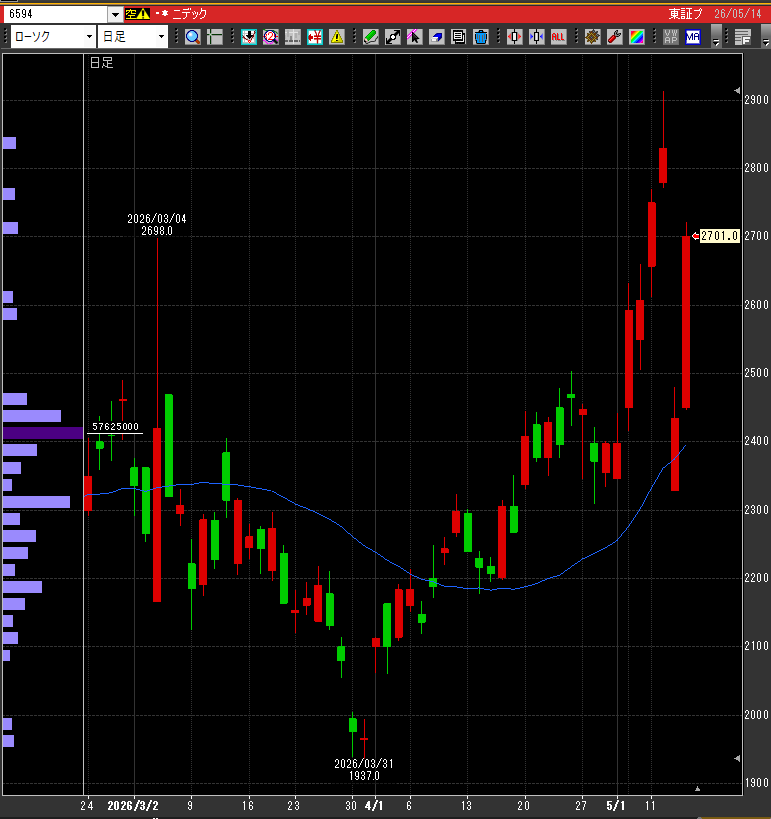Image resolution: width=771 pixels, height=819 pixels.
Task: Click the 東証プ market label
Action: tap(685, 14)
